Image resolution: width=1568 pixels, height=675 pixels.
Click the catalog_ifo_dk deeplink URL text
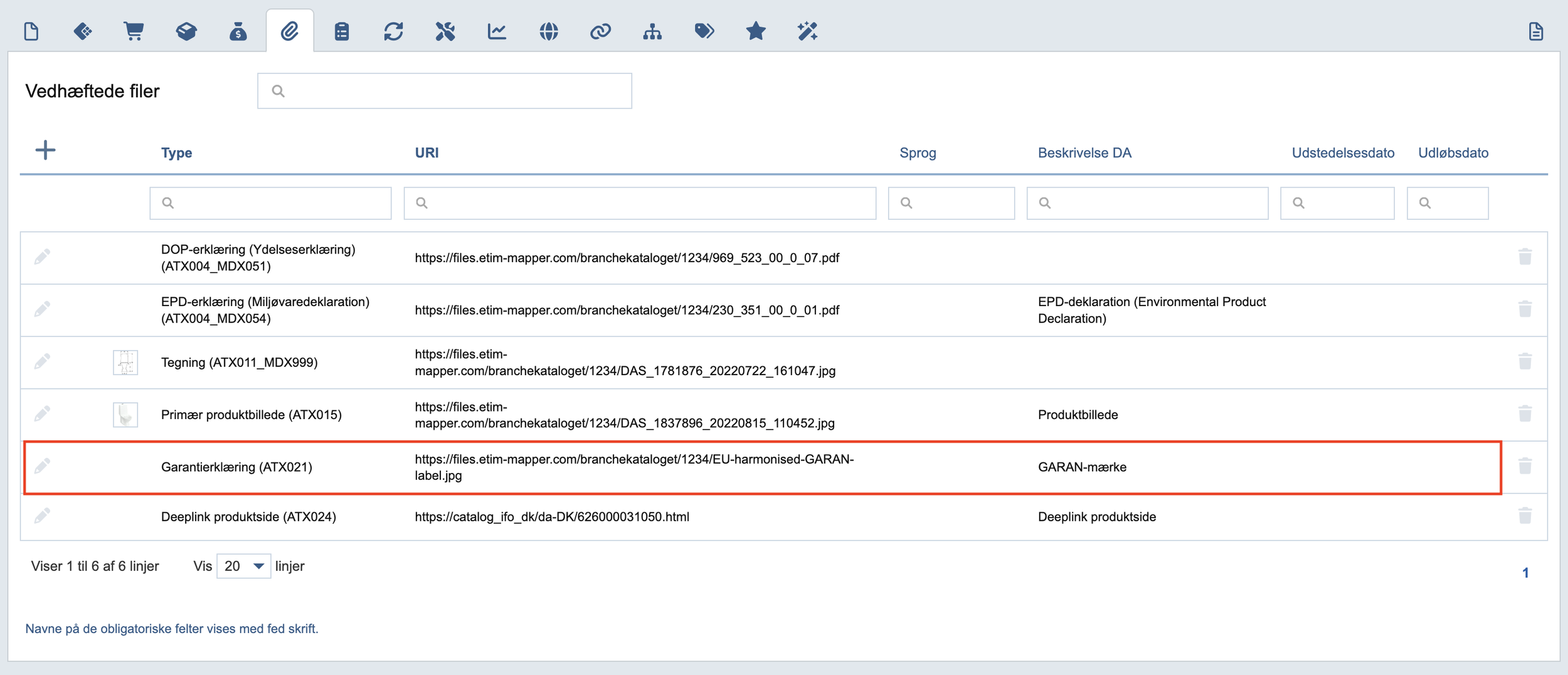point(552,516)
